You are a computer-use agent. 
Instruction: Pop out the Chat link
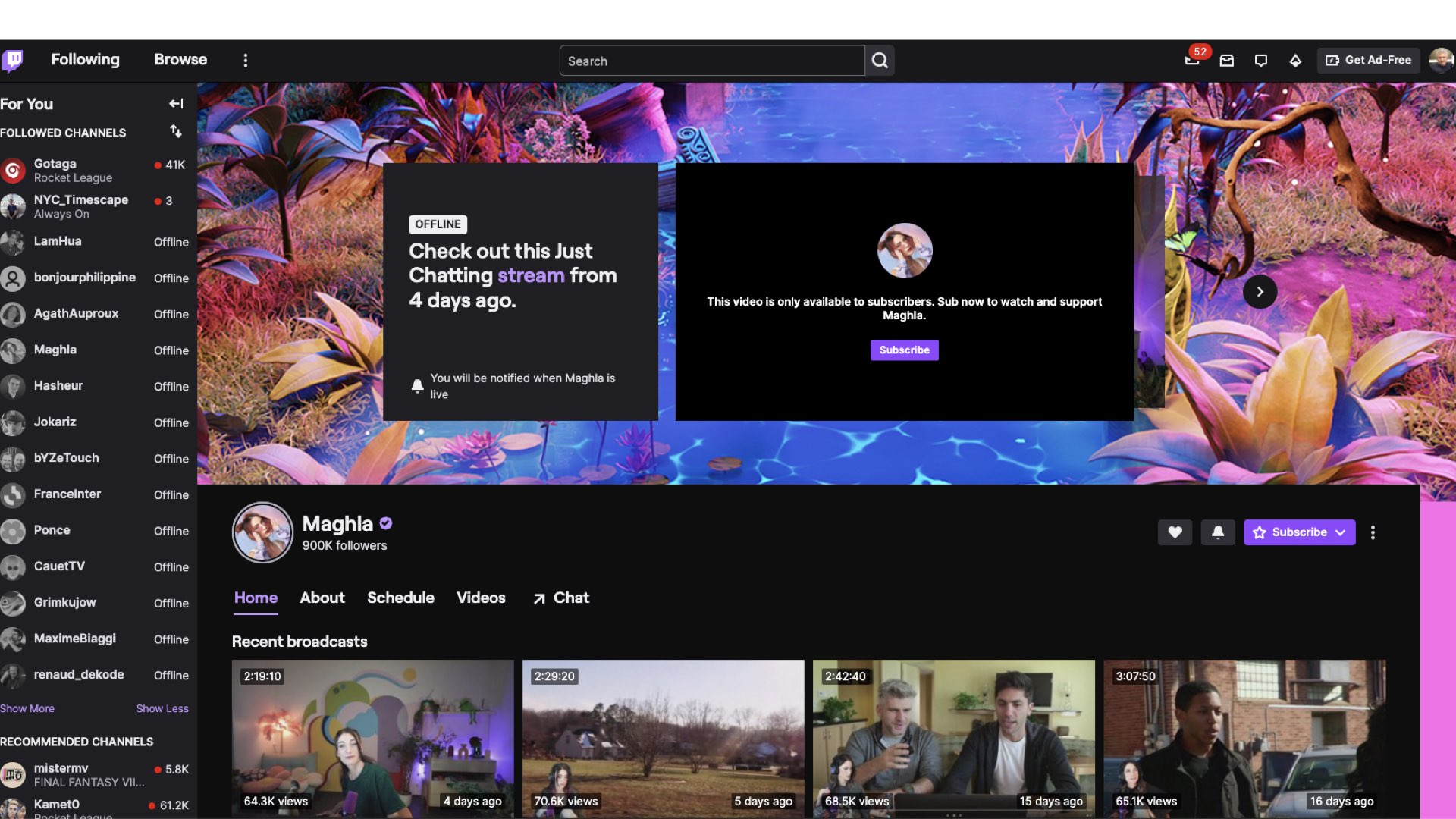pos(560,598)
